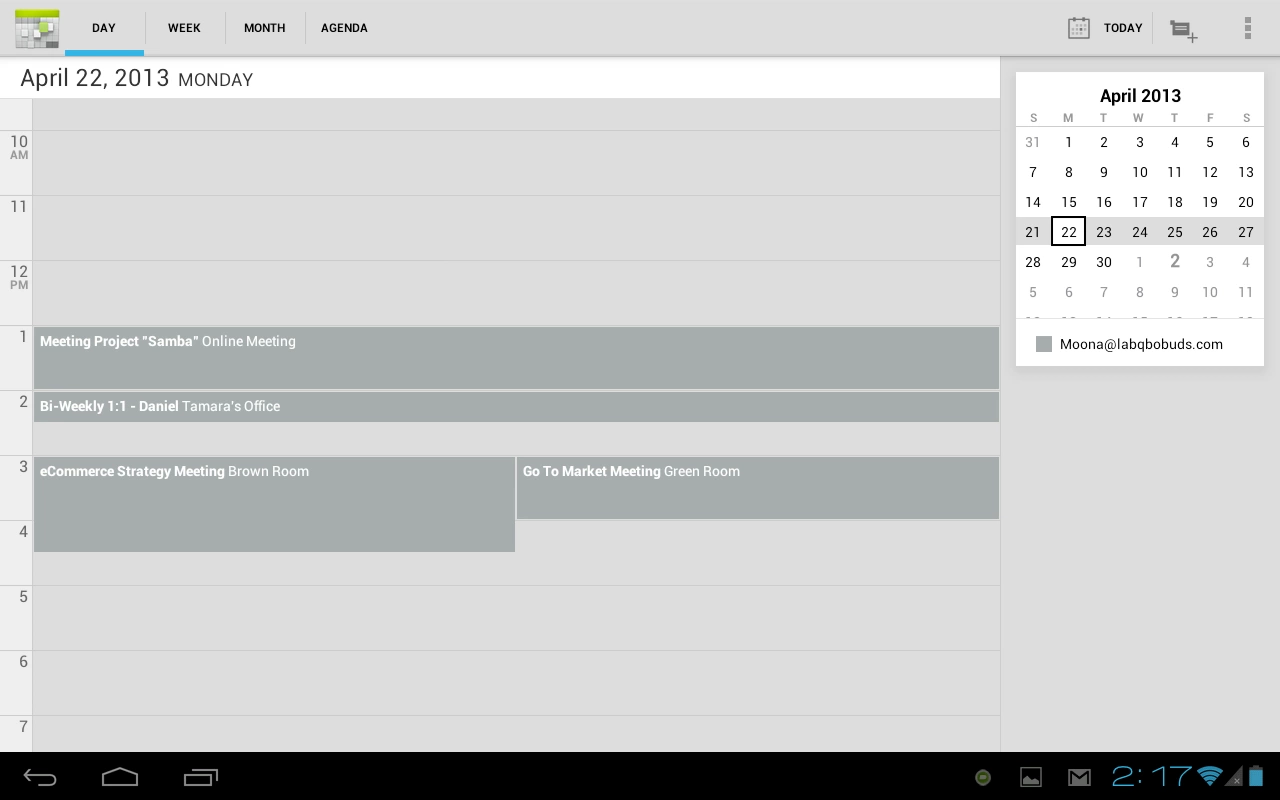Click the 2:17 system clock
Viewport: 1280px width, 800px height.
[x=1151, y=776]
